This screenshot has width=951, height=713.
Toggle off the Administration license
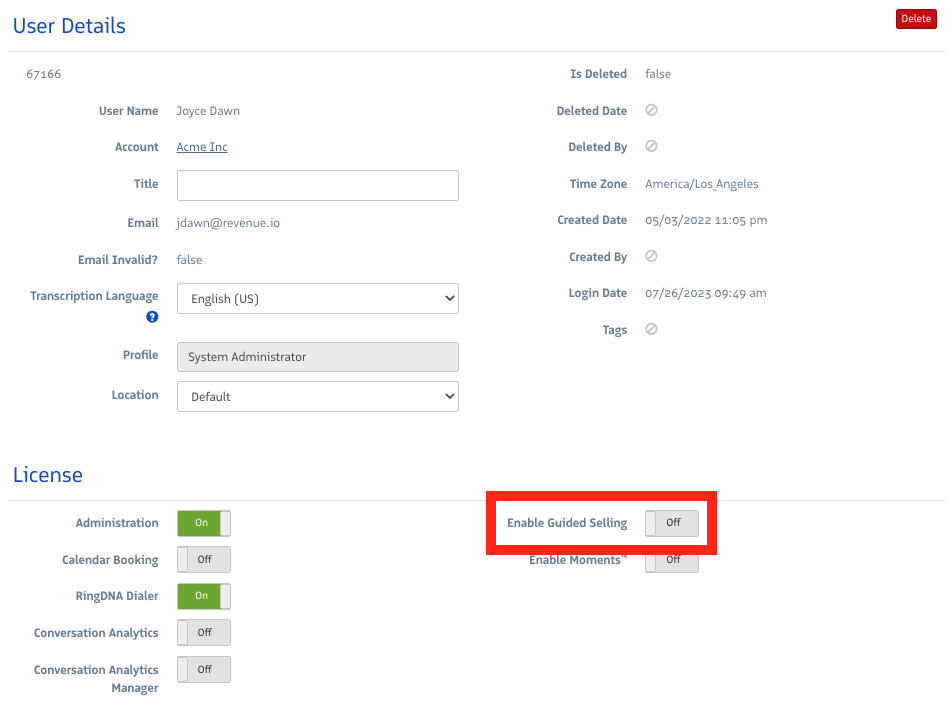[x=203, y=522]
